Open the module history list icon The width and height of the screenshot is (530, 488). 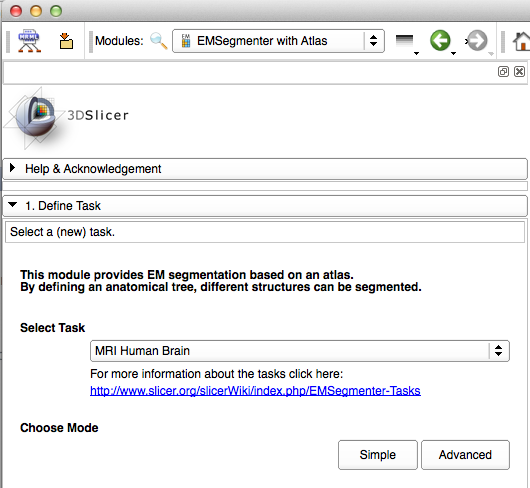tap(405, 41)
